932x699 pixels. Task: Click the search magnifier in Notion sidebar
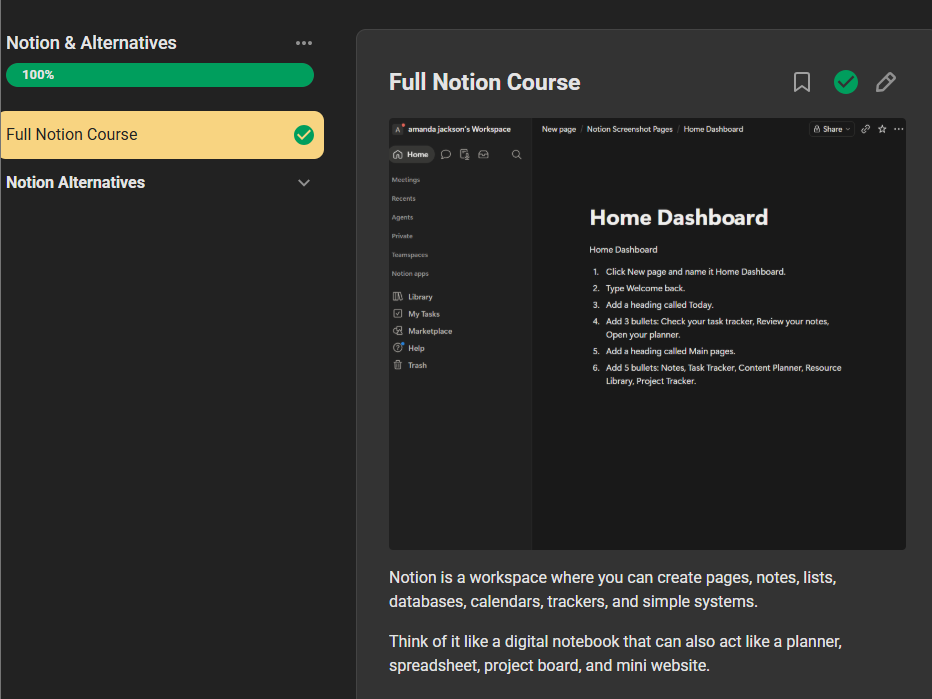pyautogui.click(x=517, y=155)
